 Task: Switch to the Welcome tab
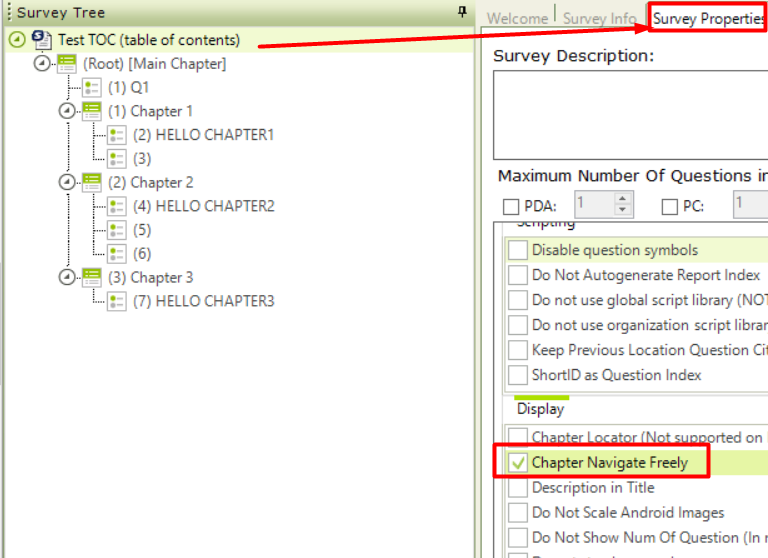point(517,19)
